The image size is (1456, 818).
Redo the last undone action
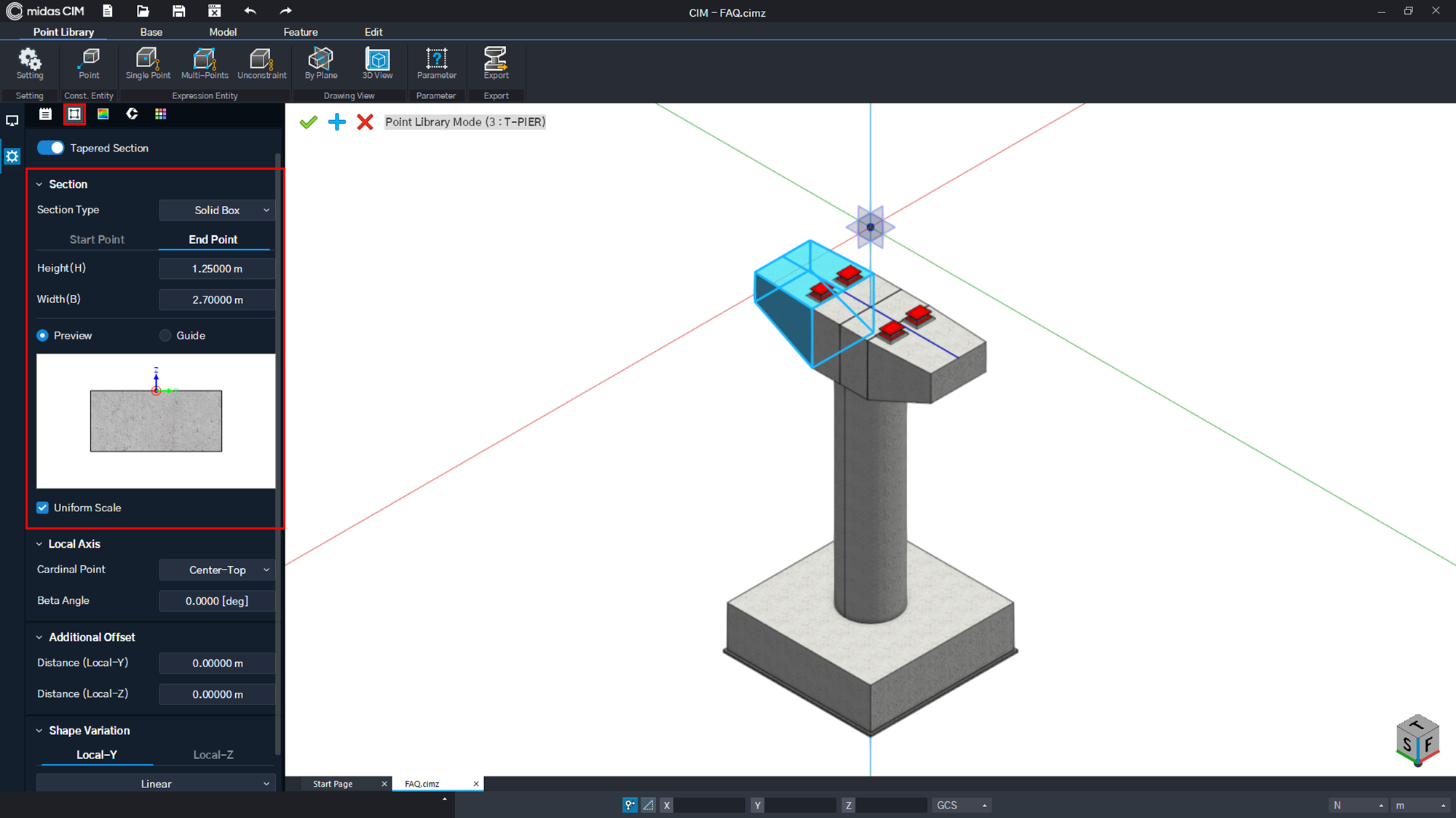[x=285, y=11]
